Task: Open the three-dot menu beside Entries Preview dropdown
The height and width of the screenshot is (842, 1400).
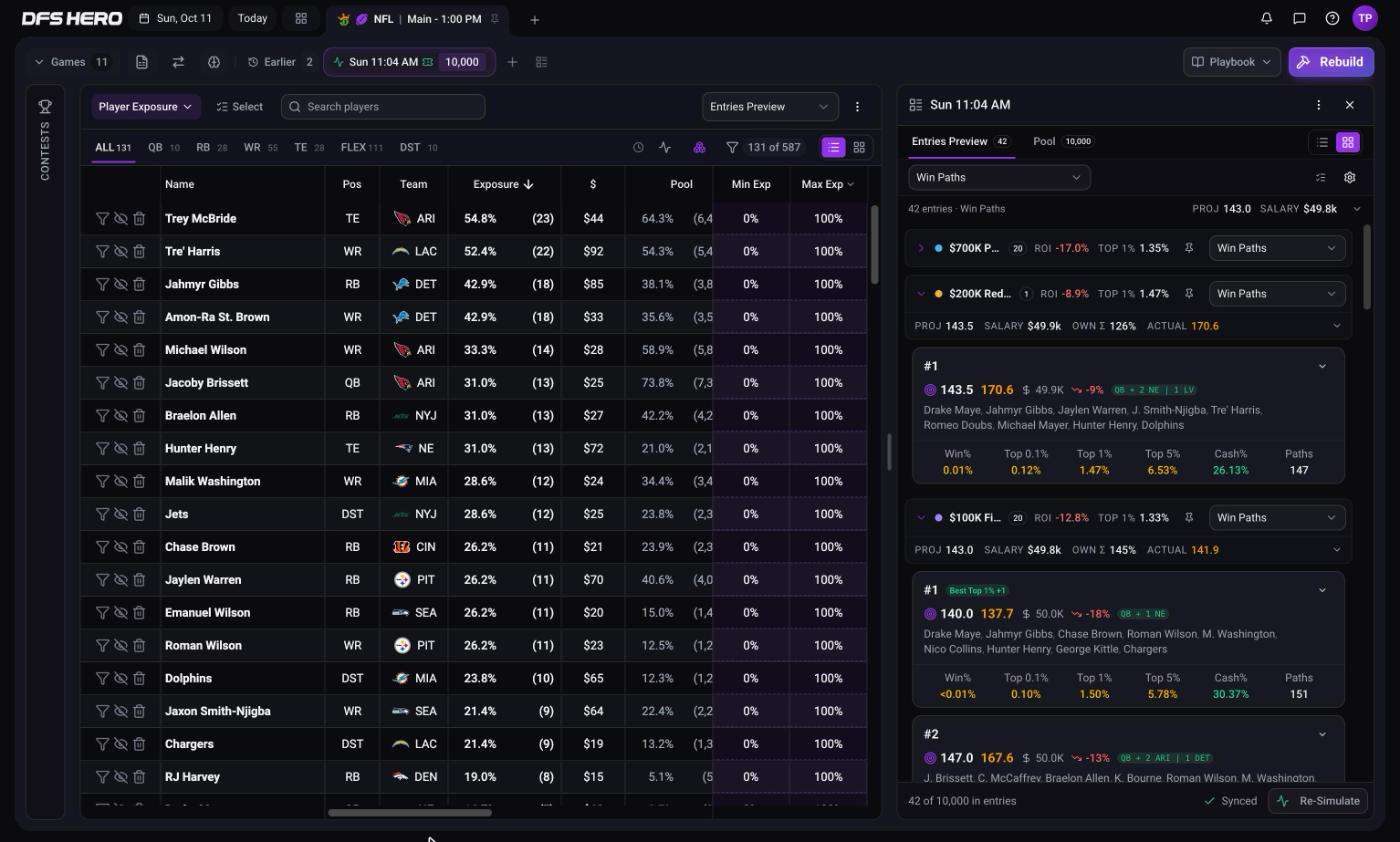Action: 857,106
